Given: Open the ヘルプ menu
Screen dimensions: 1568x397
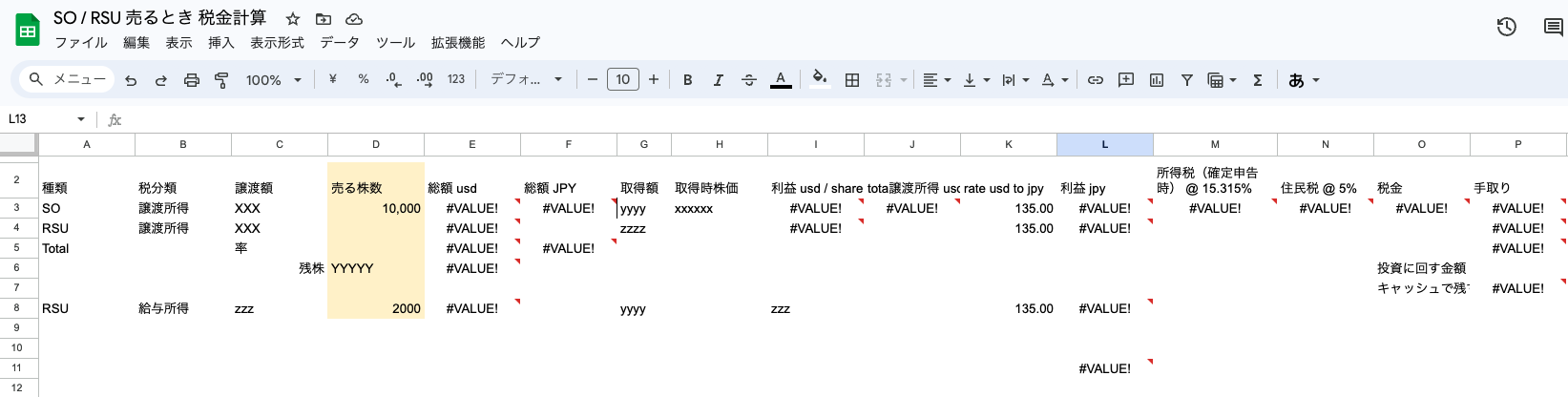Looking at the screenshot, I should point(520,43).
